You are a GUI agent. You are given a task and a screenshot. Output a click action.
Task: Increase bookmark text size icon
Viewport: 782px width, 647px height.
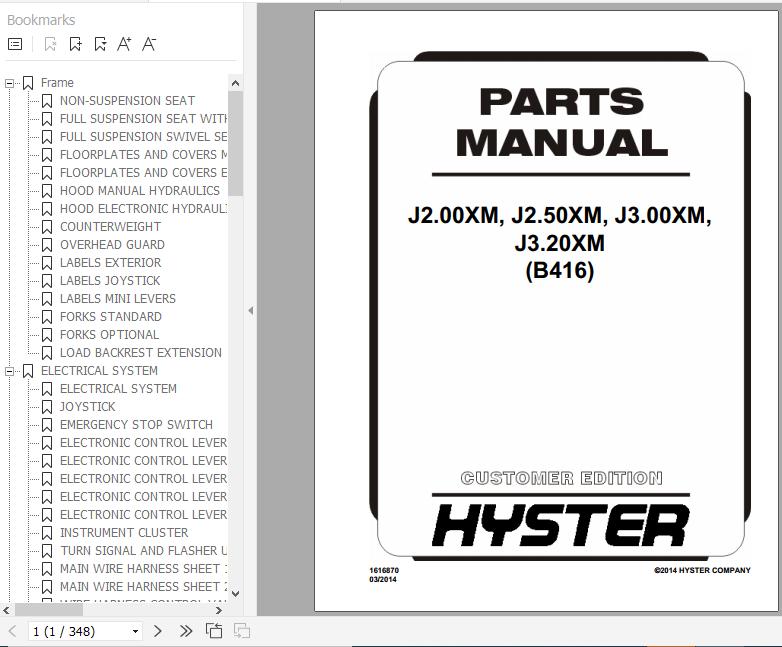click(x=124, y=44)
